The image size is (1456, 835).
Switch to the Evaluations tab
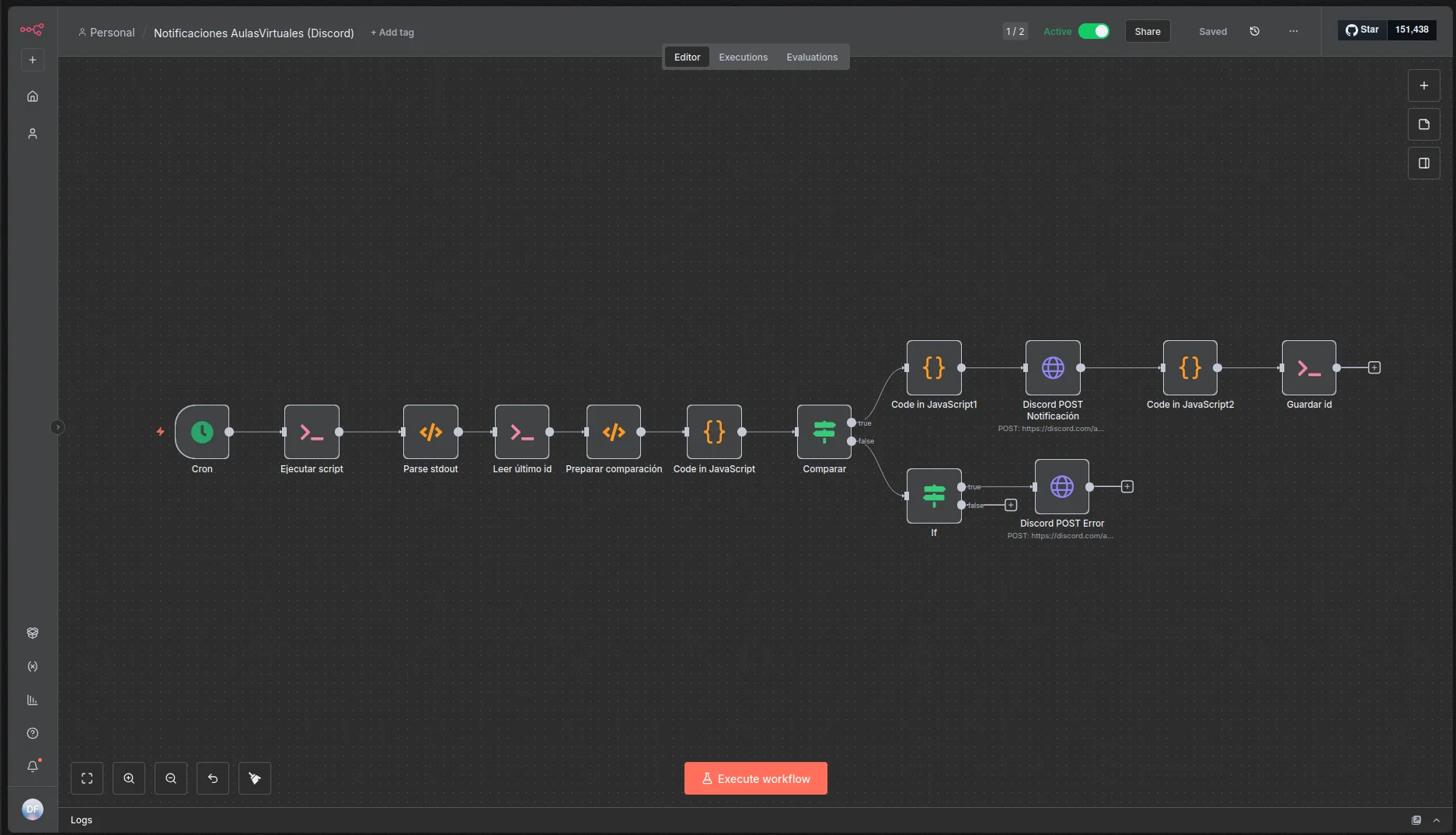[811, 57]
